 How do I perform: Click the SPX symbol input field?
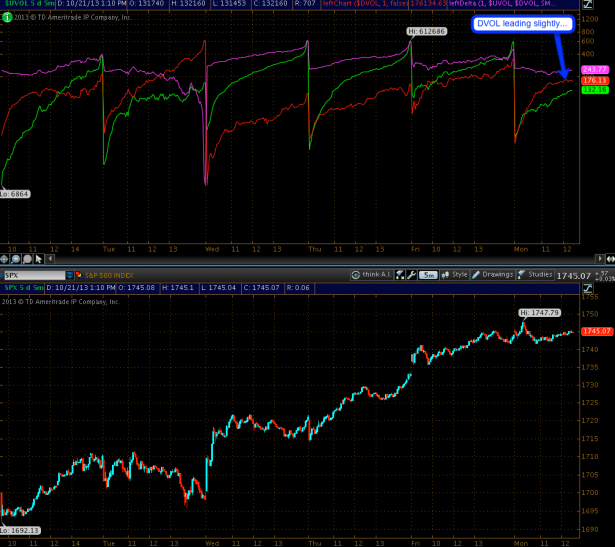(34, 275)
